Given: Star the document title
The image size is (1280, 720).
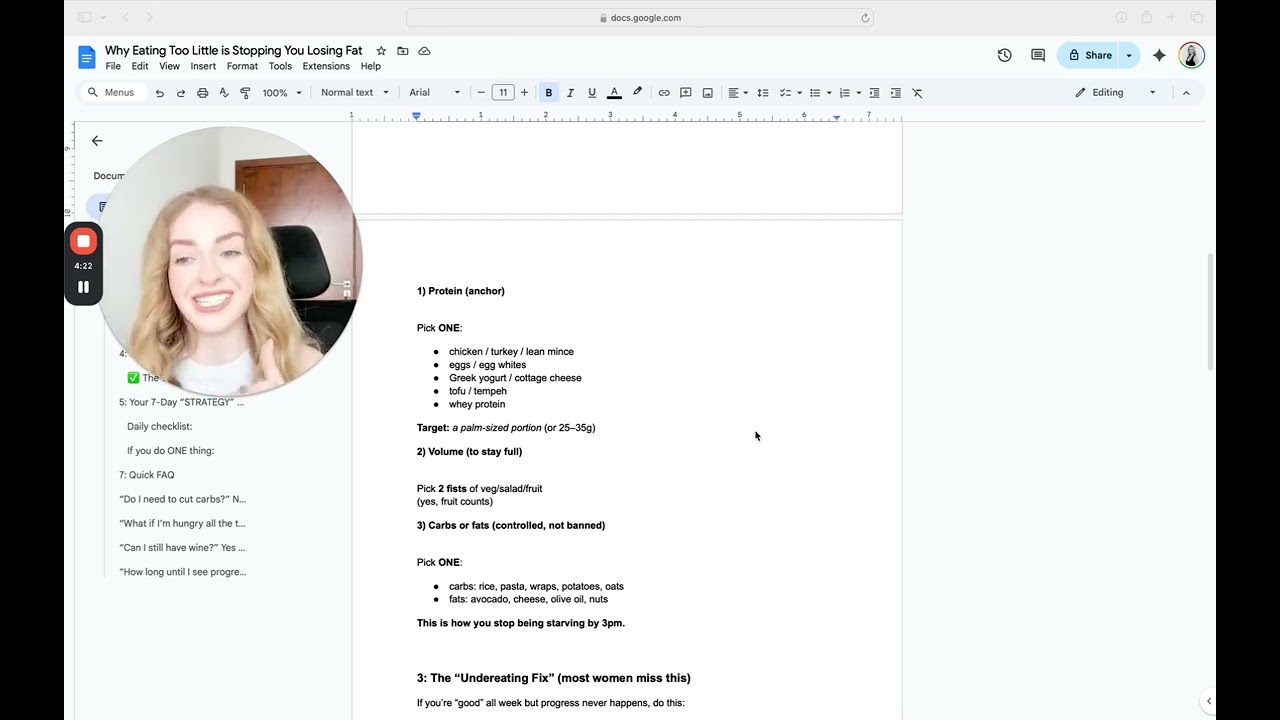Looking at the screenshot, I should pyautogui.click(x=381, y=51).
